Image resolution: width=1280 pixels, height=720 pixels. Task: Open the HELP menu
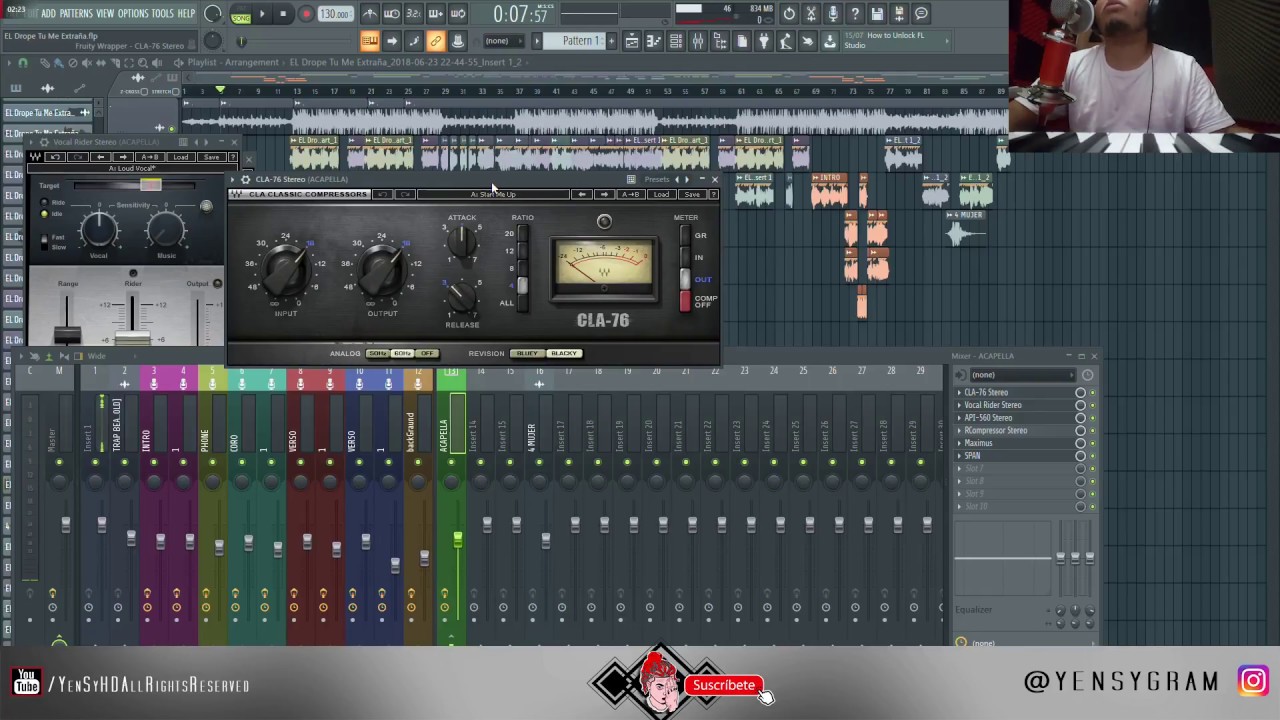pos(187,14)
